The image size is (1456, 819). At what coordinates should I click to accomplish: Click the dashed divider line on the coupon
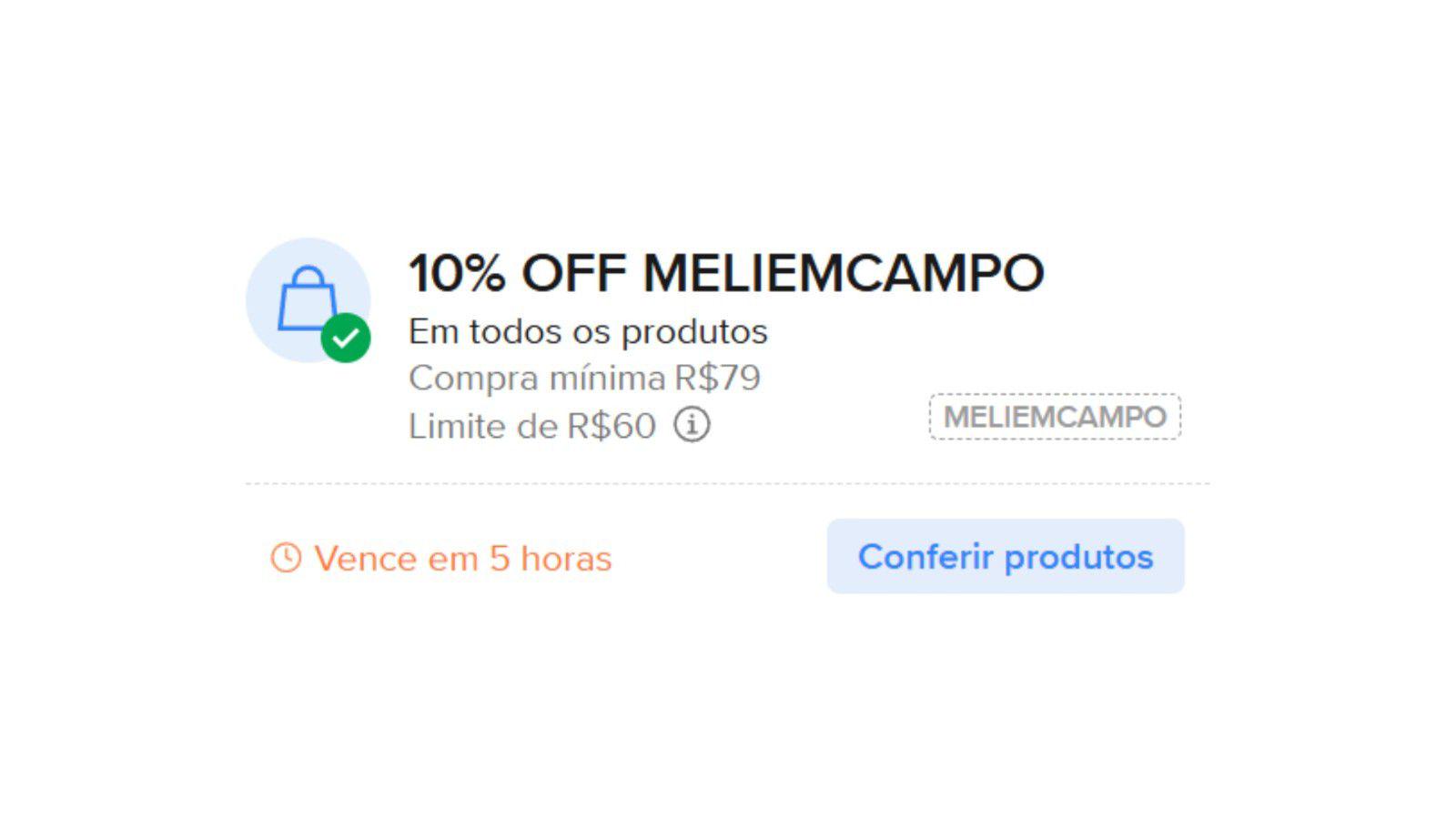pyautogui.click(x=727, y=484)
